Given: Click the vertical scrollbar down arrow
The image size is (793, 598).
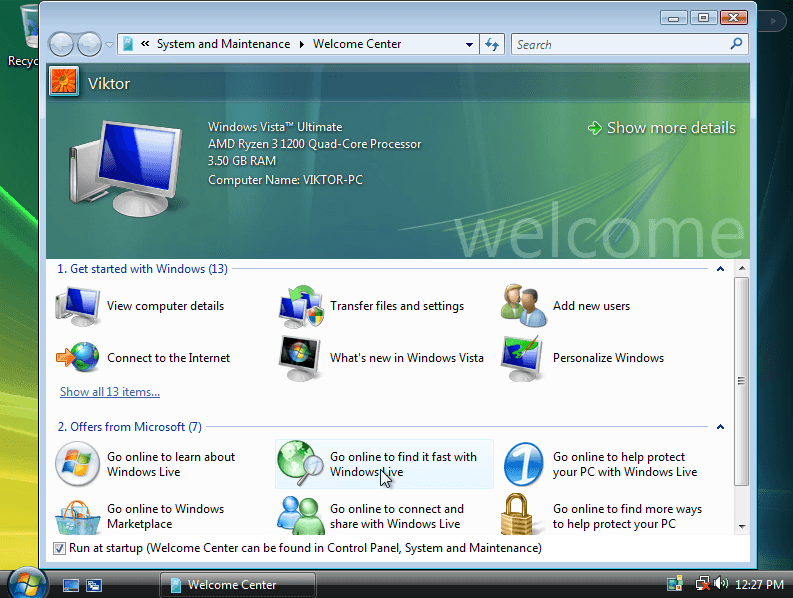Looking at the screenshot, I should pyautogui.click(x=741, y=525).
